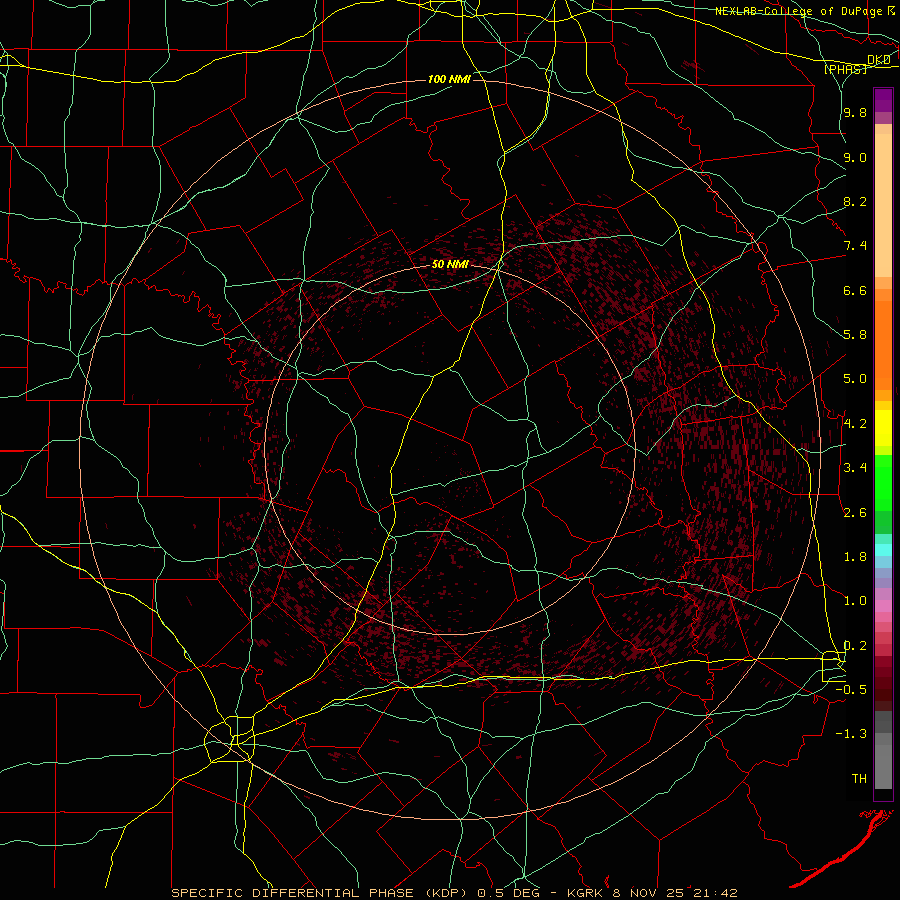Click the -0.5 value on color scale
This screenshot has height=900, width=900.
point(851,690)
